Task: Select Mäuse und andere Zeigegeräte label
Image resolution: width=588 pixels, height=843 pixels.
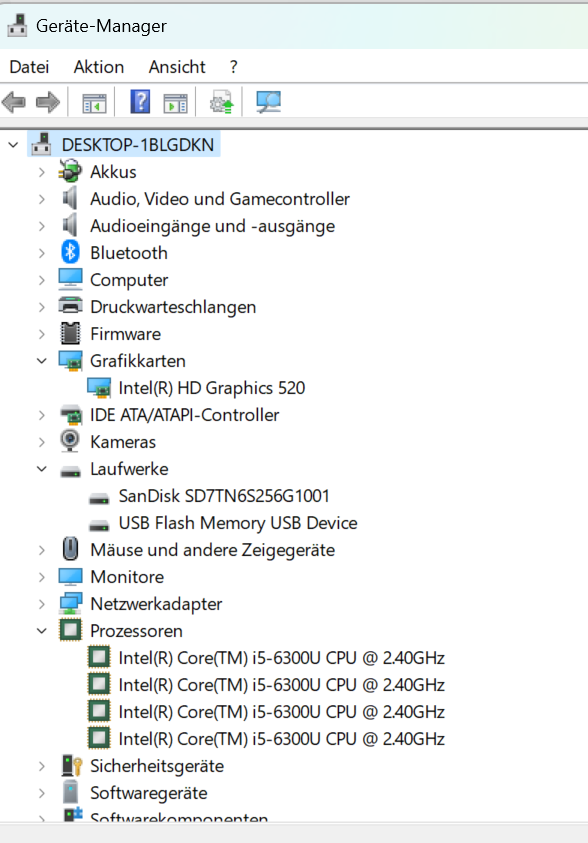Action: click(212, 550)
